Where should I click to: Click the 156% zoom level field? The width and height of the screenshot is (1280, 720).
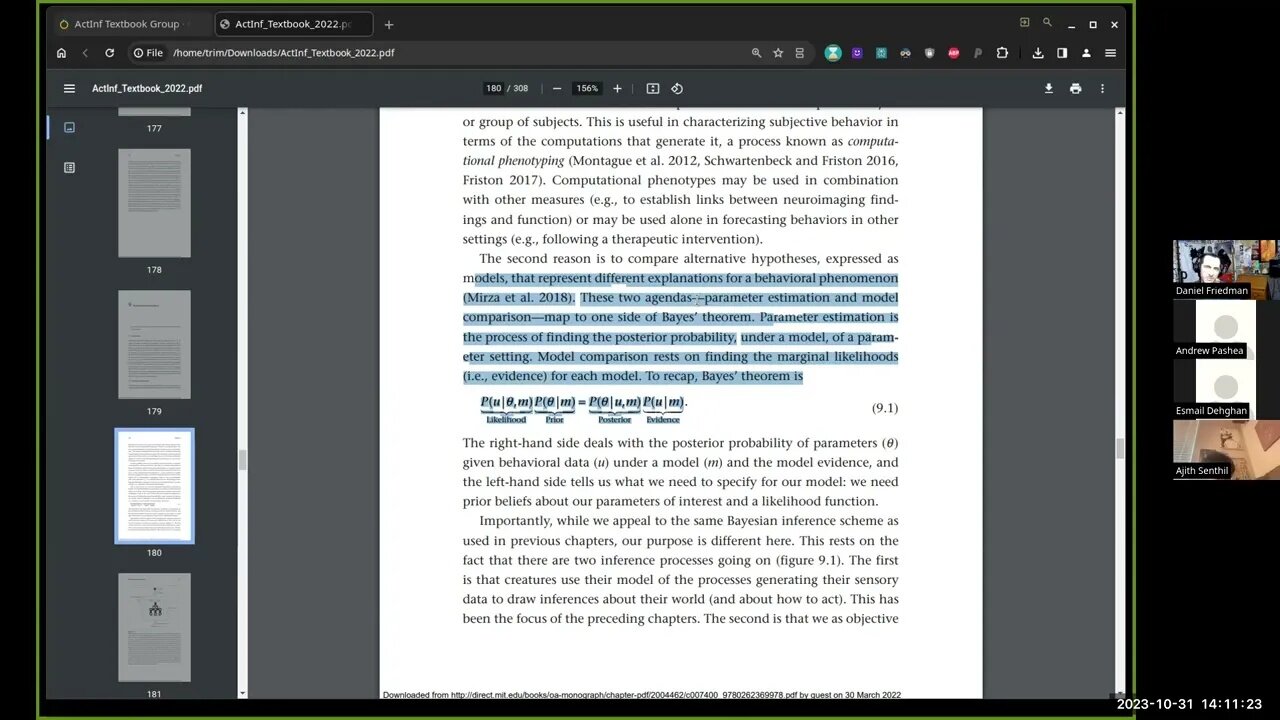pyautogui.click(x=587, y=88)
